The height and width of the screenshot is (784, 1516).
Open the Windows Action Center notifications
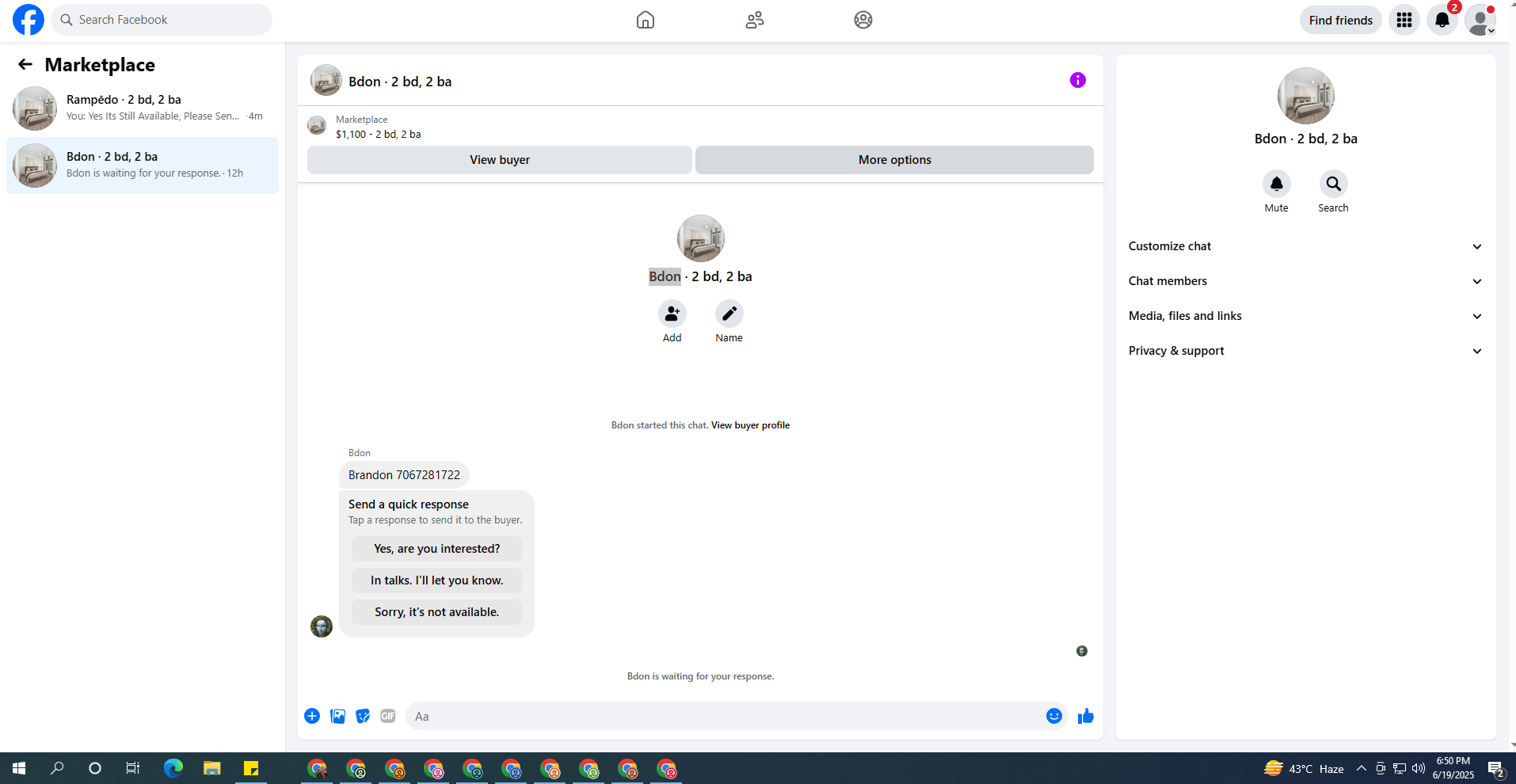coord(1496,768)
